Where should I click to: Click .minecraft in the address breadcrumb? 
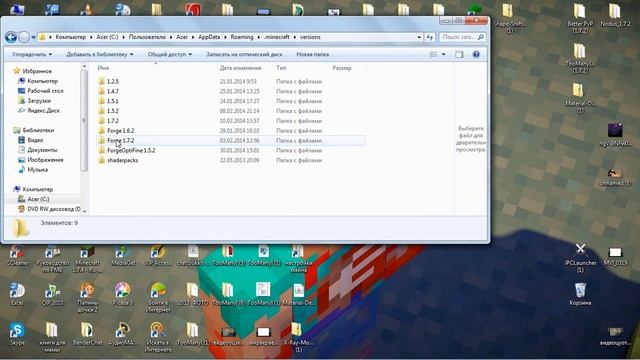(x=276, y=37)
